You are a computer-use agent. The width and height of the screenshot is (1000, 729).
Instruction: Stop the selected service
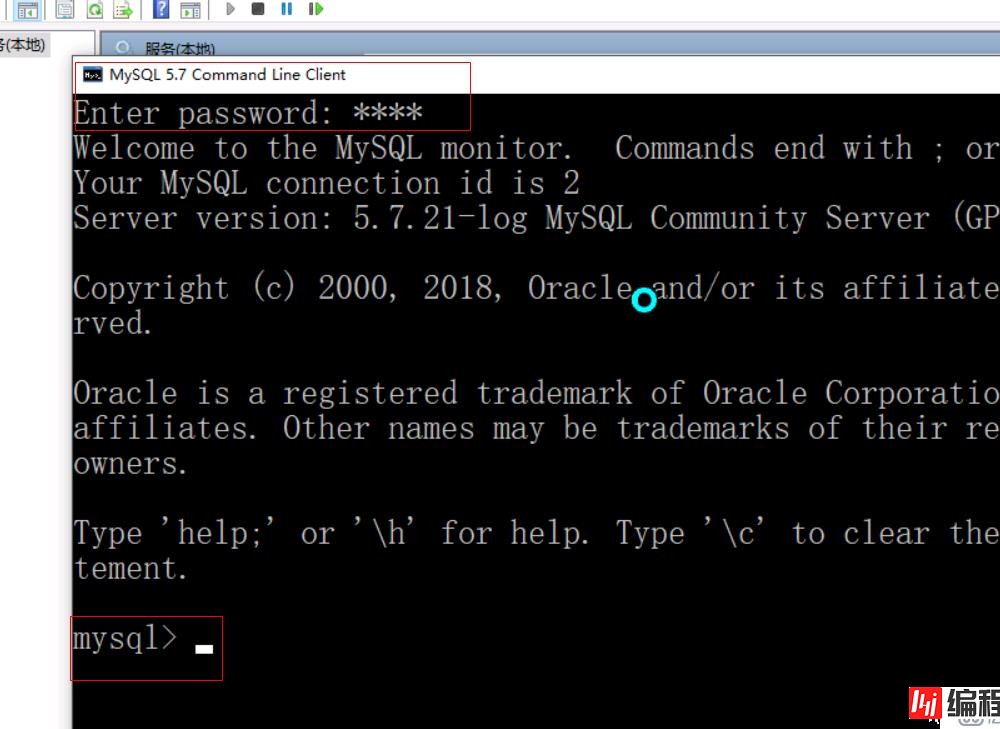tap(259, 10)
